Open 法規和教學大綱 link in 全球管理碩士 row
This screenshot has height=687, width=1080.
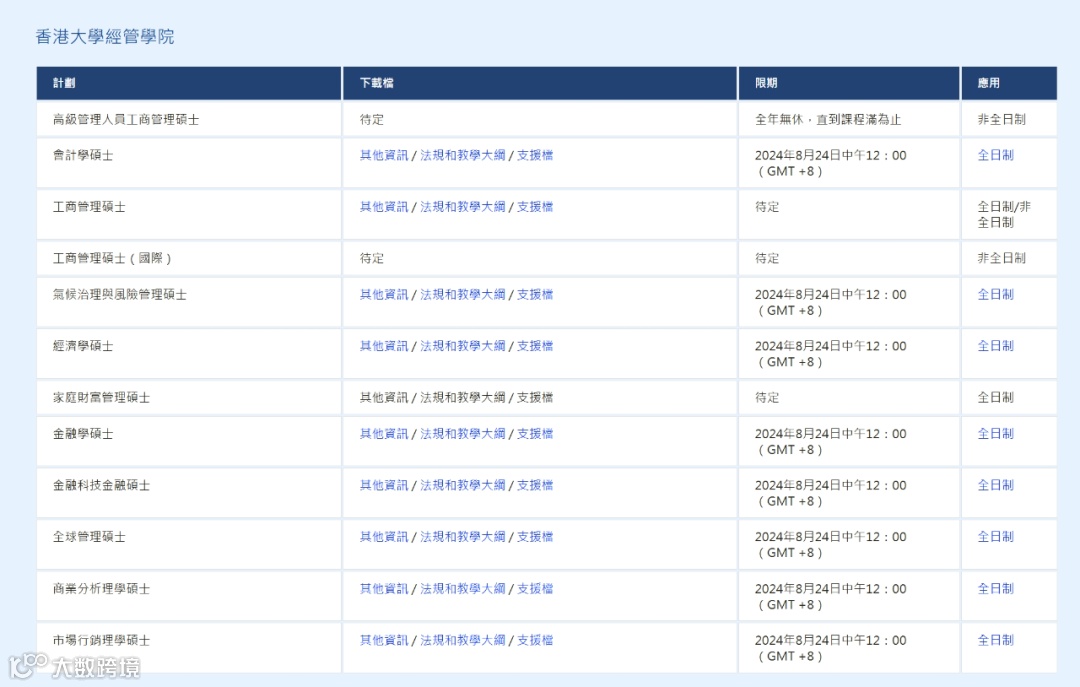click(x=463, y=537)
